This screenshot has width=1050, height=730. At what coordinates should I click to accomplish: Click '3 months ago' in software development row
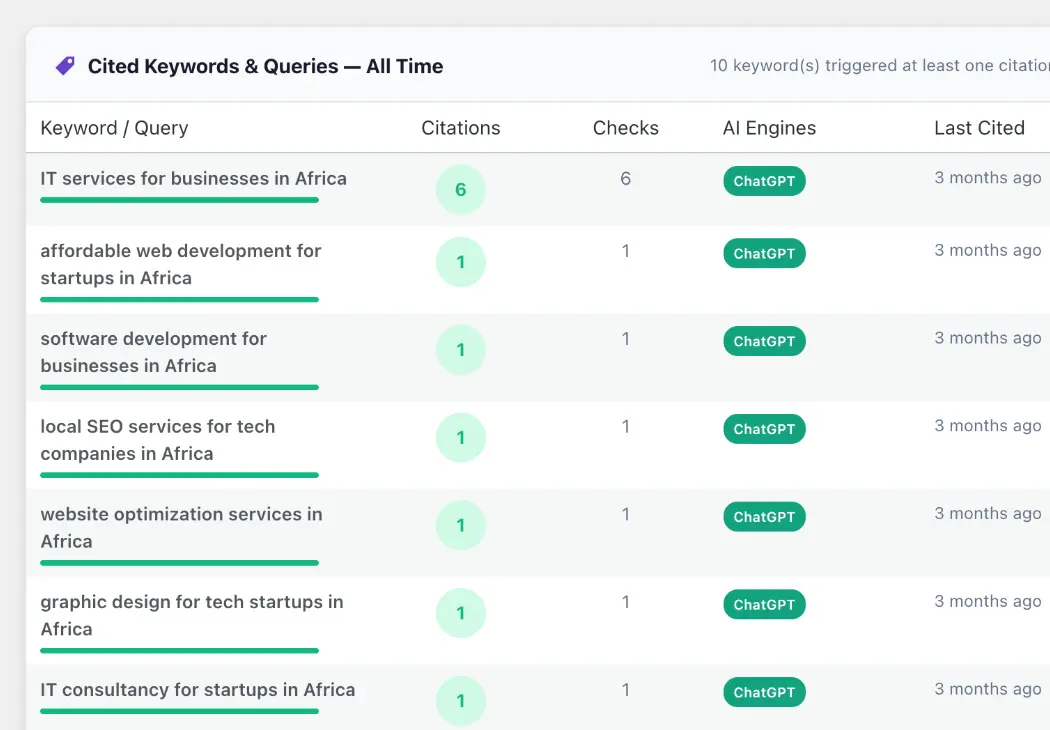point(988,338)
